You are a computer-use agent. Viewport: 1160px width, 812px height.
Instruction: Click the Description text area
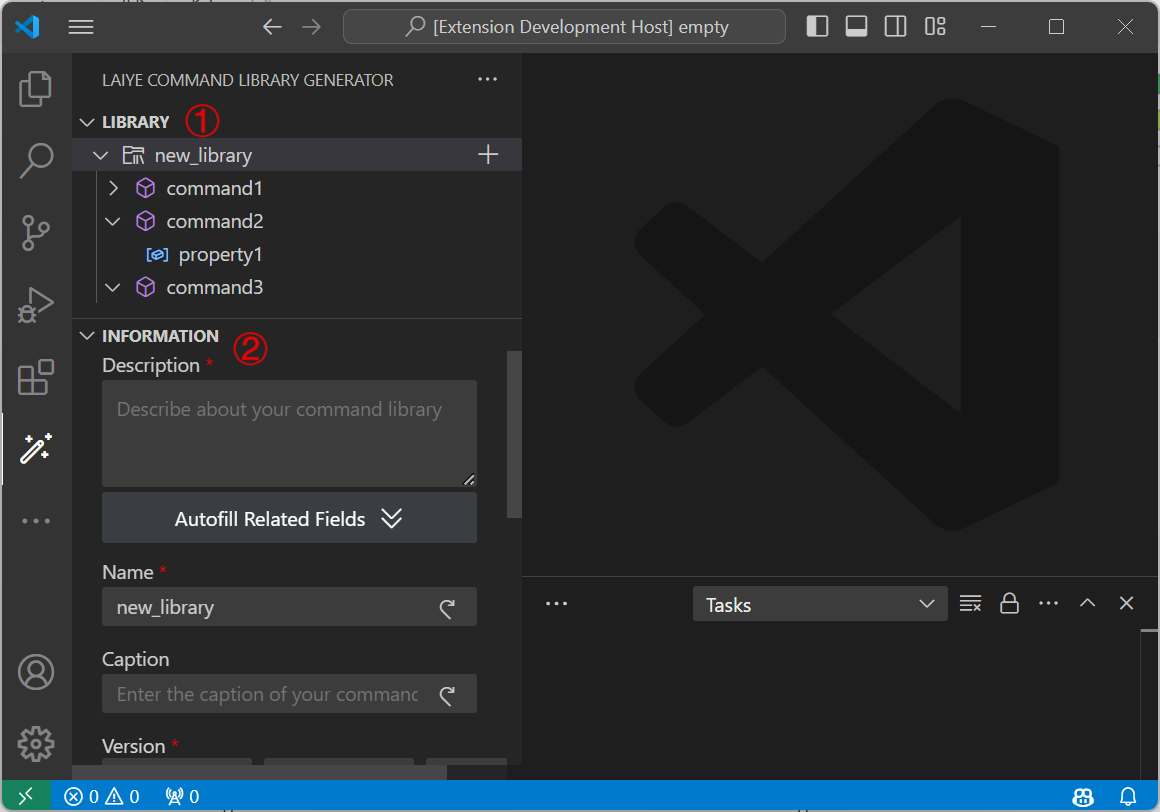289,433
